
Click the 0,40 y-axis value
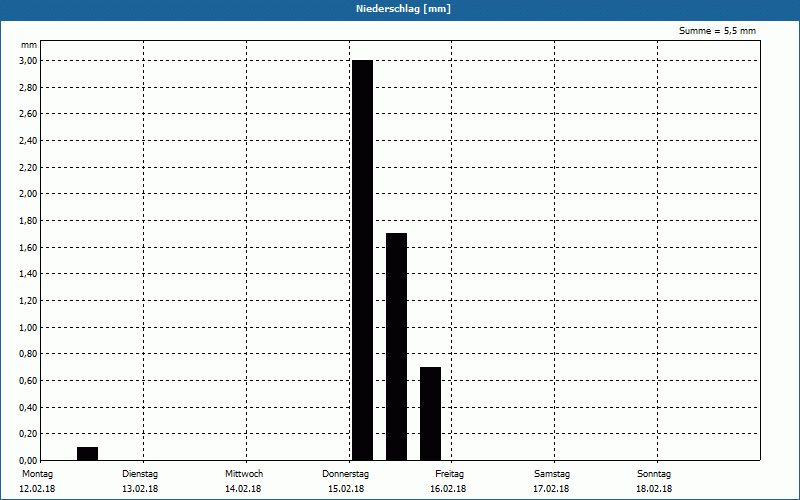click(x=28, y=408)
